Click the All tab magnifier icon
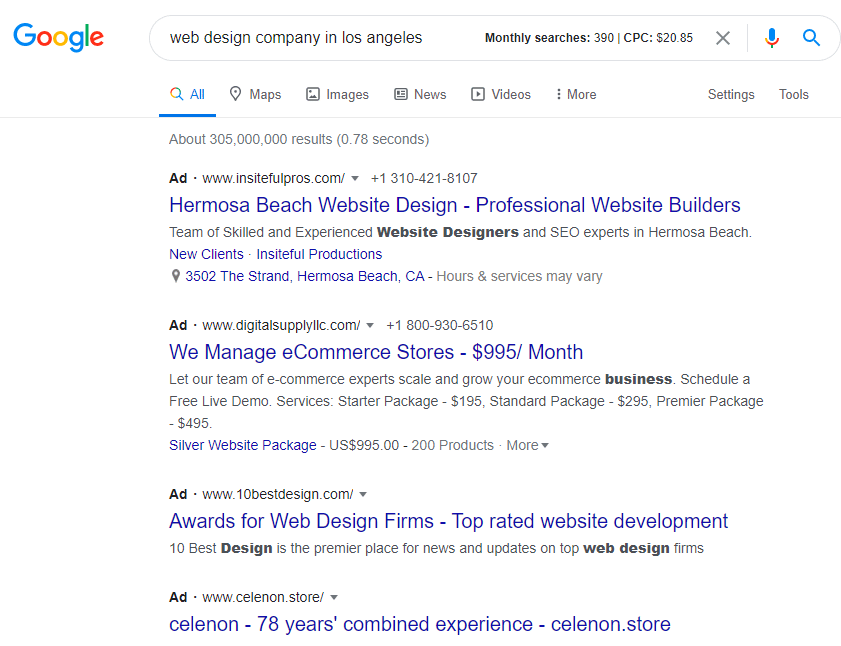The image size is (841, 646). pyautogui.click(x=176, y=94)
